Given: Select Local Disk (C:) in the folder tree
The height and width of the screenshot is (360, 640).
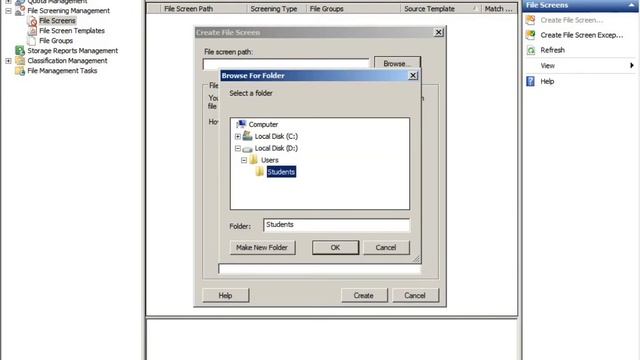Looking at the screenshot, I should [x=276, y=136].
